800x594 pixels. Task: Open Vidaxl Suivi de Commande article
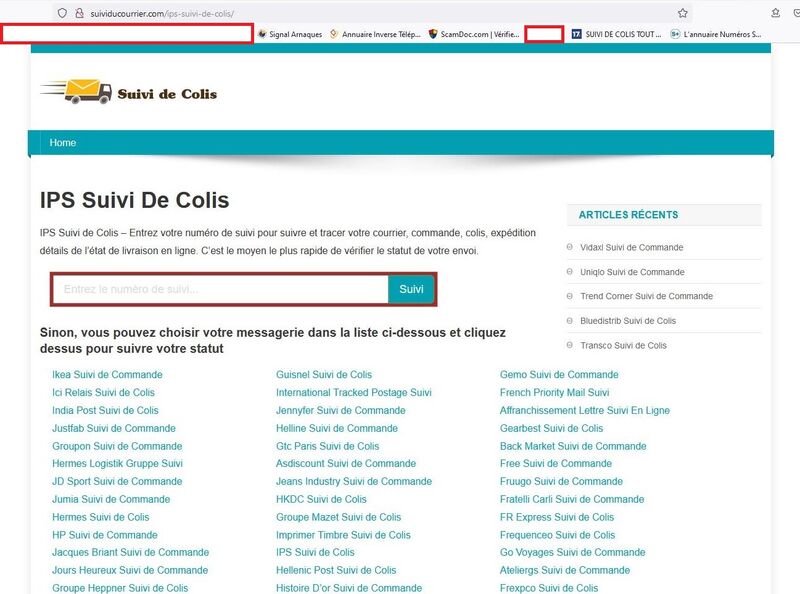coord(632,248)
